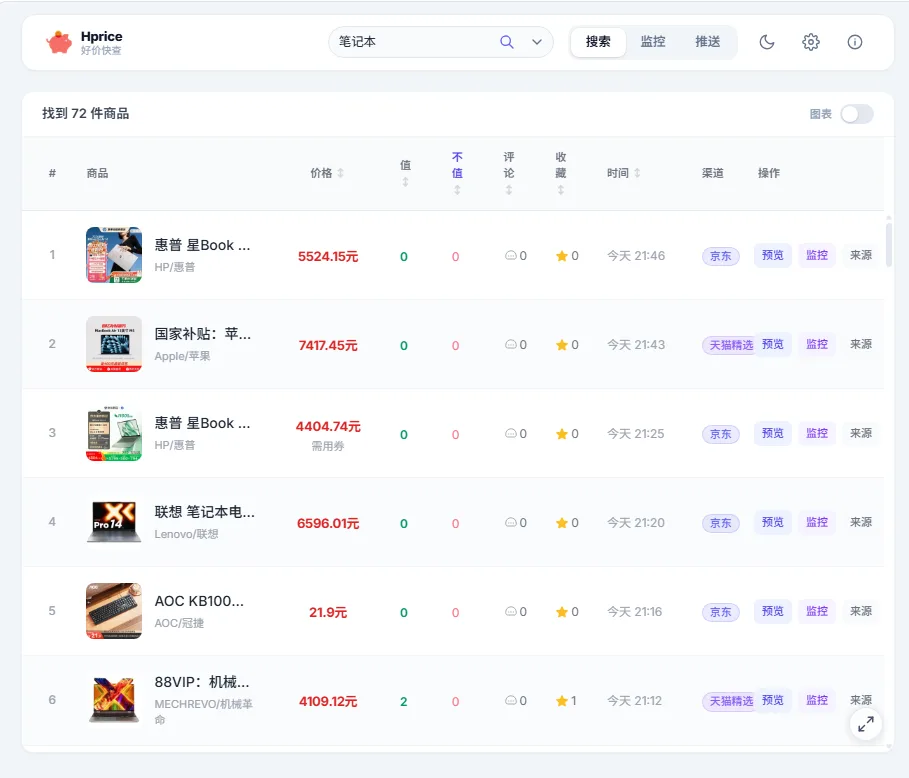Sort by 值 column arrows
The width and height of the screenshot is (909, 778).
click(x=405, y=182)
